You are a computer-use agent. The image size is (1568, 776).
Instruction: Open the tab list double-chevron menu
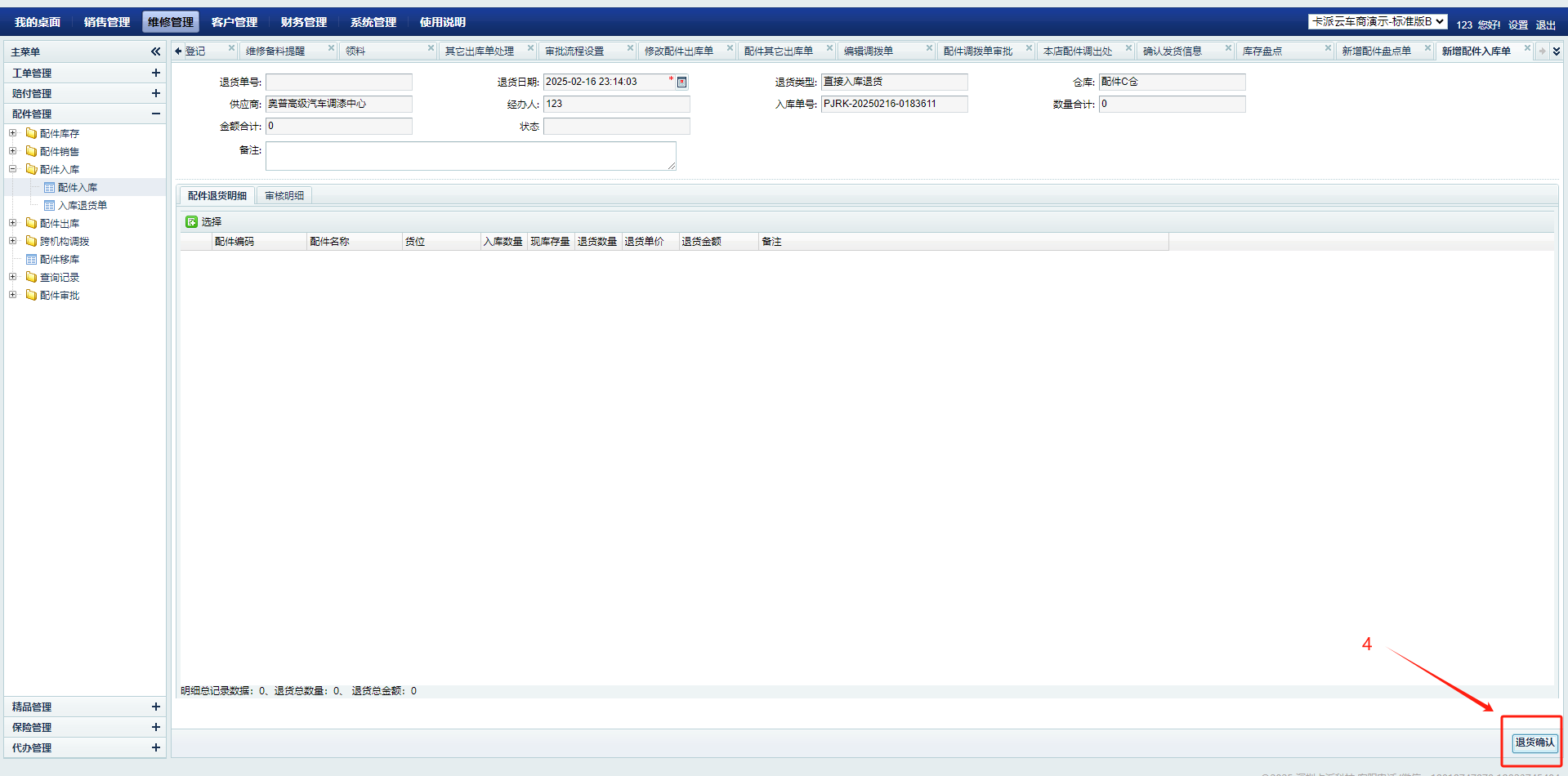pyautogui.click(x=1557, y=51)
